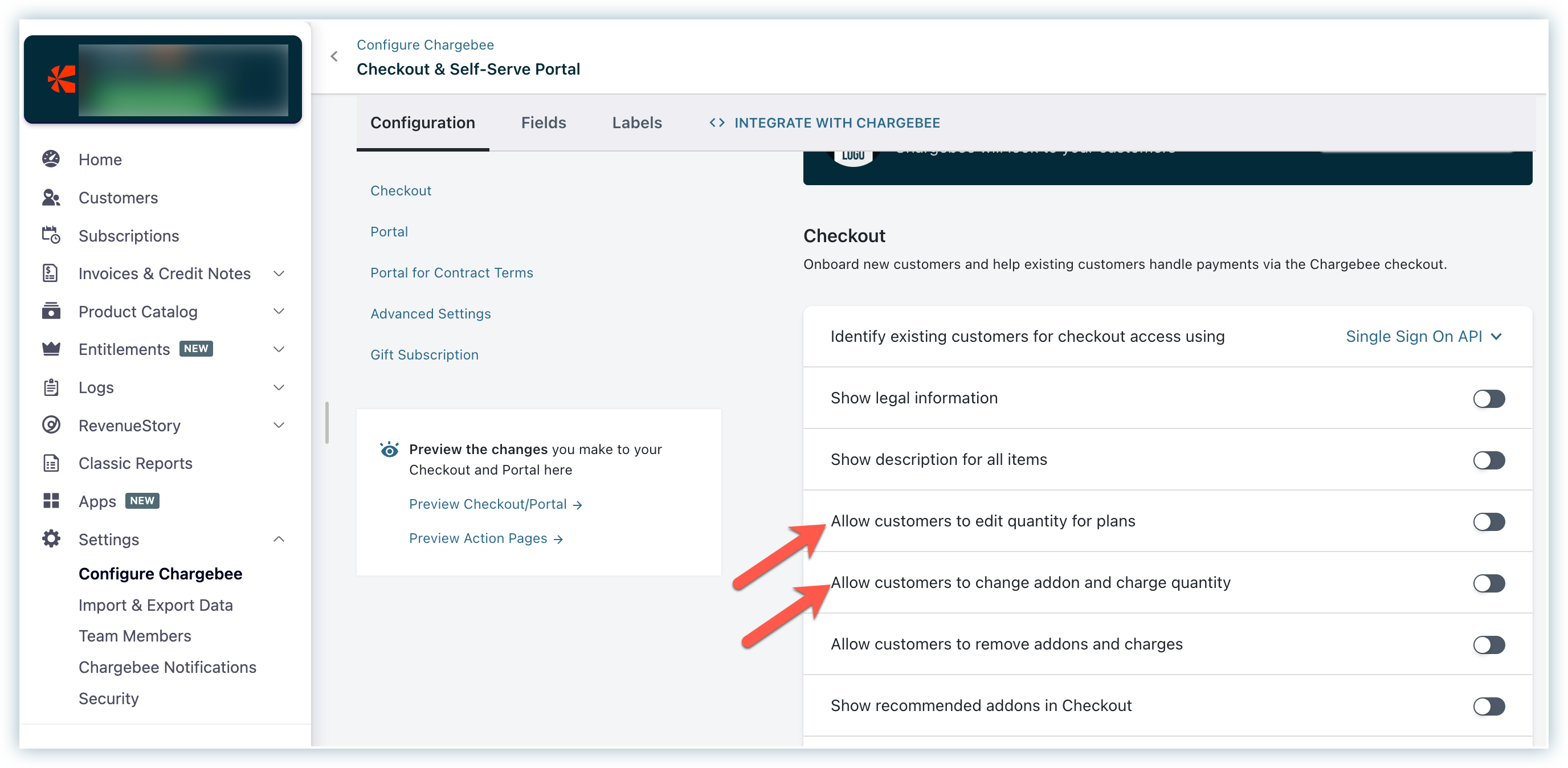Collapse the Settings section chevron
The height and width of the screenshot is (768, 1568).
279,540
